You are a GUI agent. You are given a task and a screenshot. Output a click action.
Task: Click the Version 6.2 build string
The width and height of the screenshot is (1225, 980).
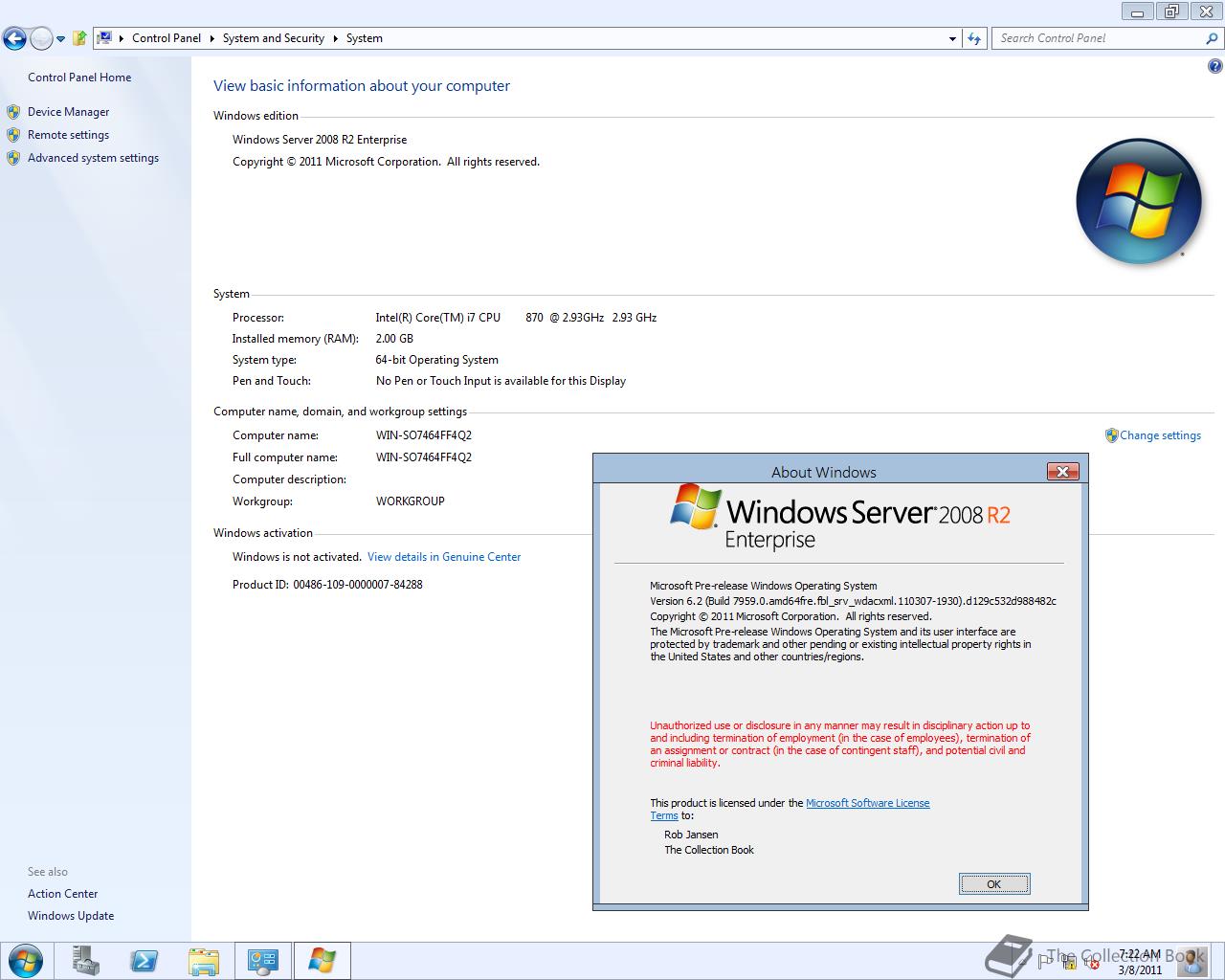coord(854,601)
